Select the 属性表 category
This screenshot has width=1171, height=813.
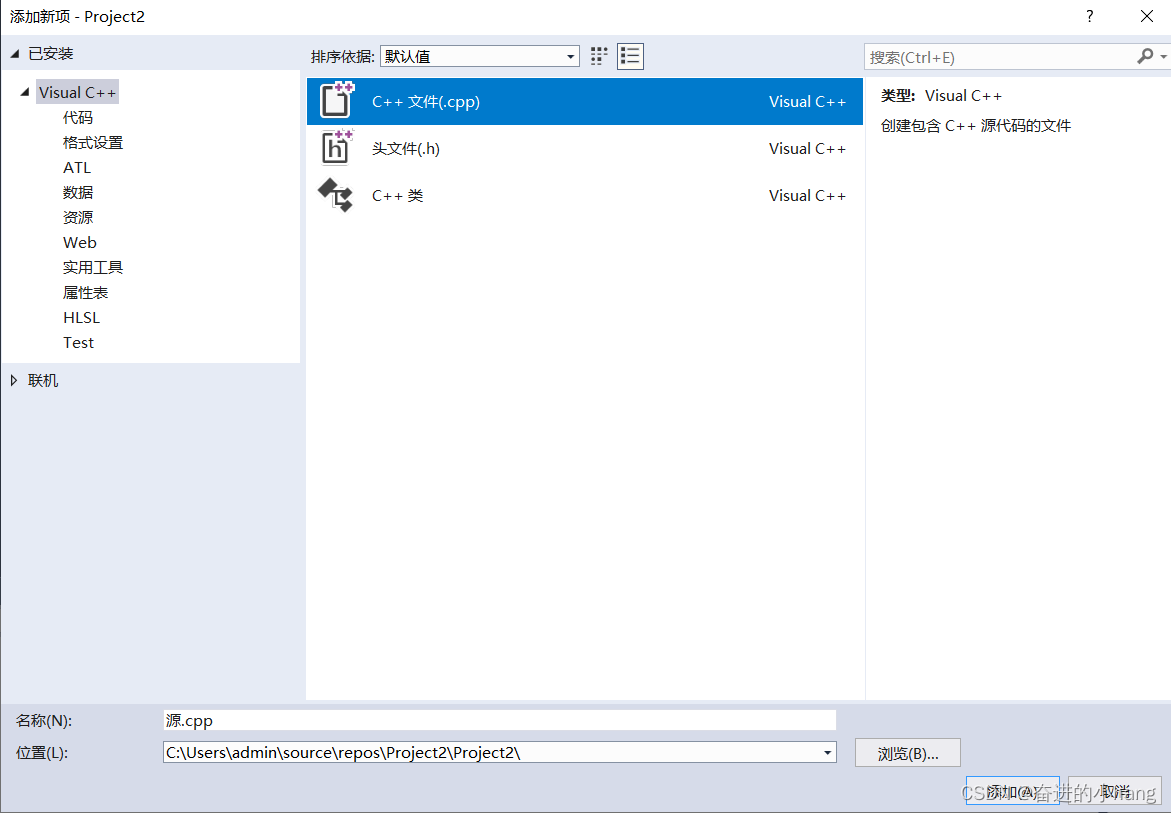[85, 293]
